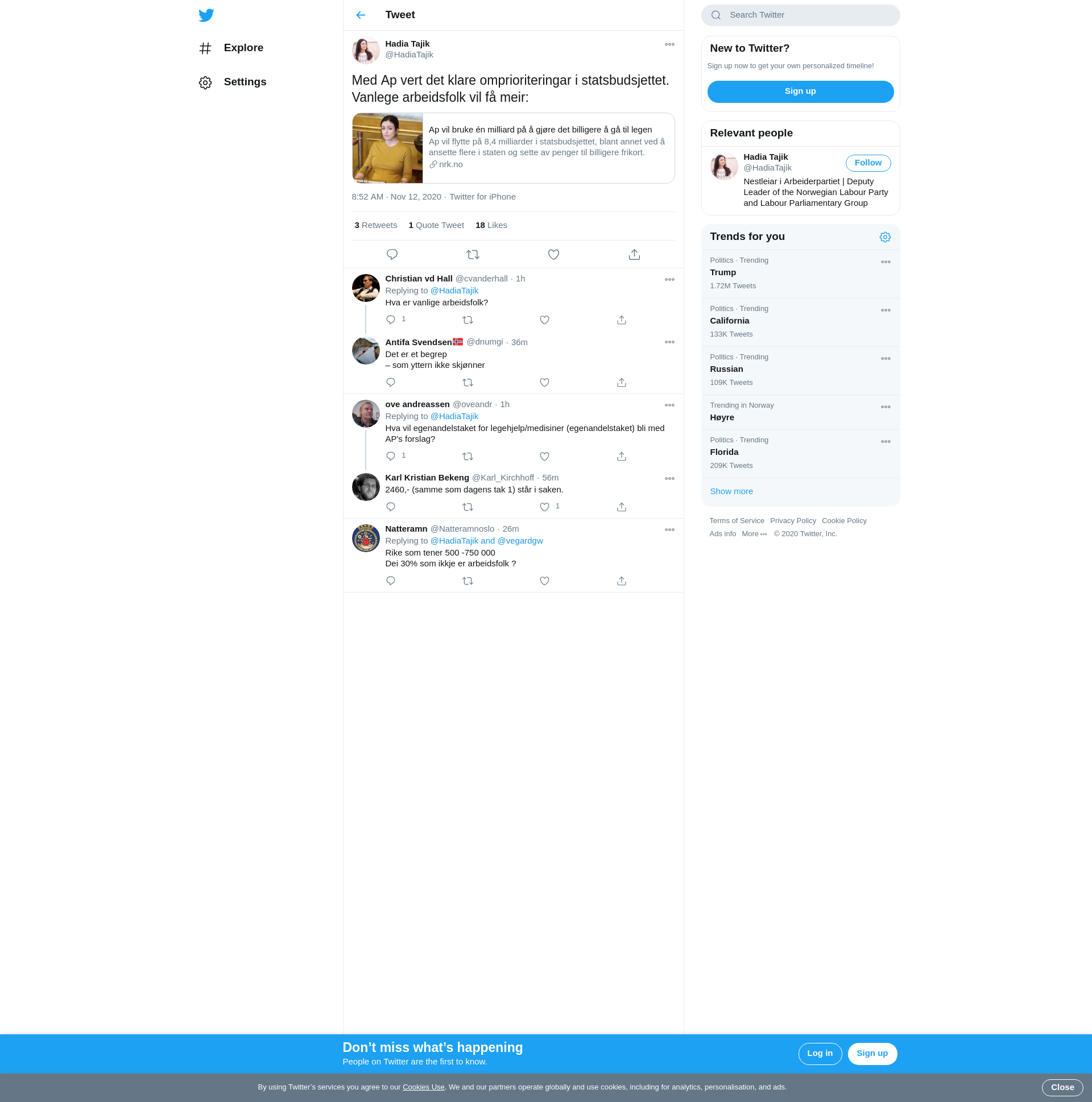Screen dimensions: 1092x1102
Task: Go back using the arrow icon
Action: click(x=361, y=15)
